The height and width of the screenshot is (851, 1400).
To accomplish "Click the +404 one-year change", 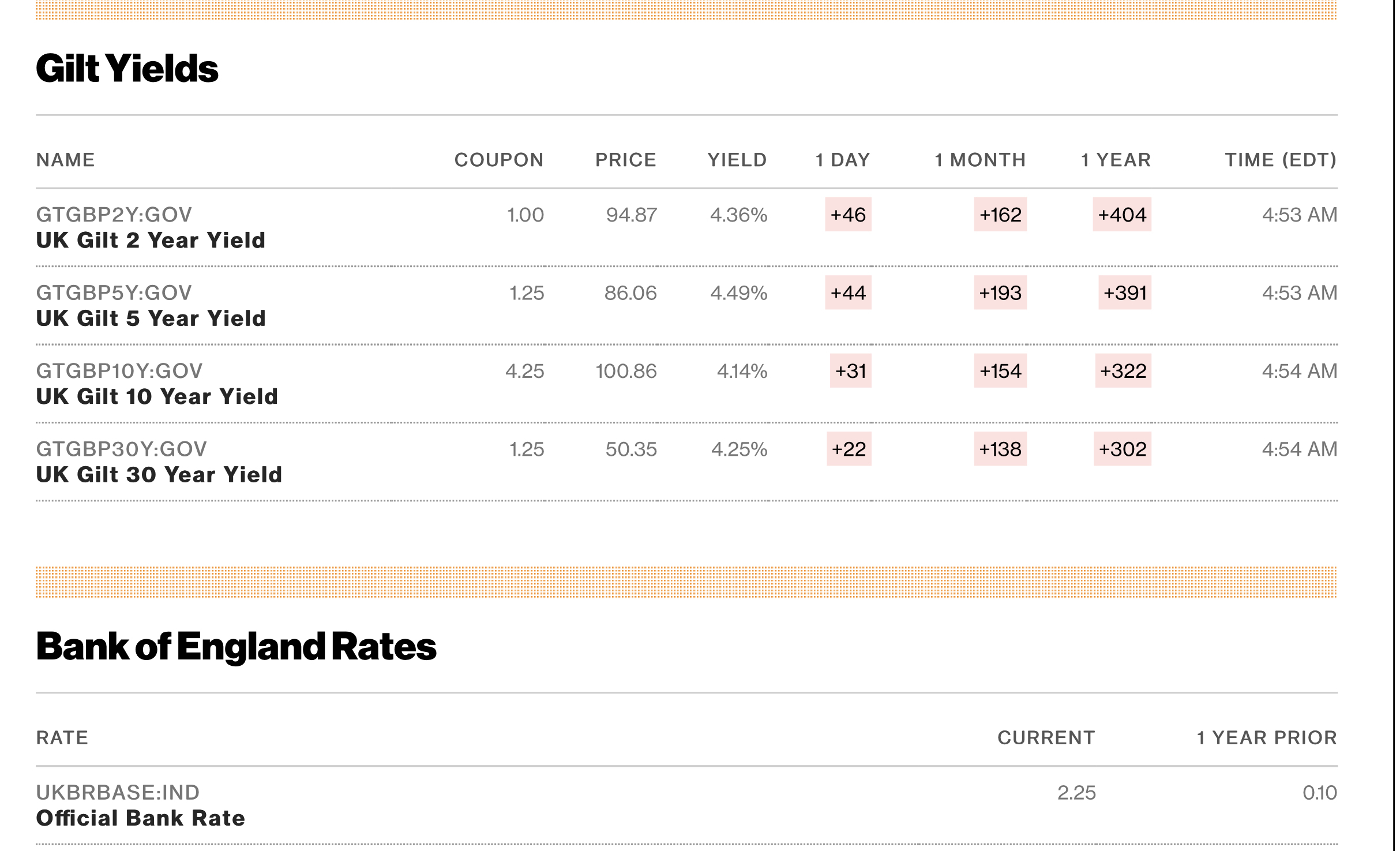I will [x=1122, y=215].
